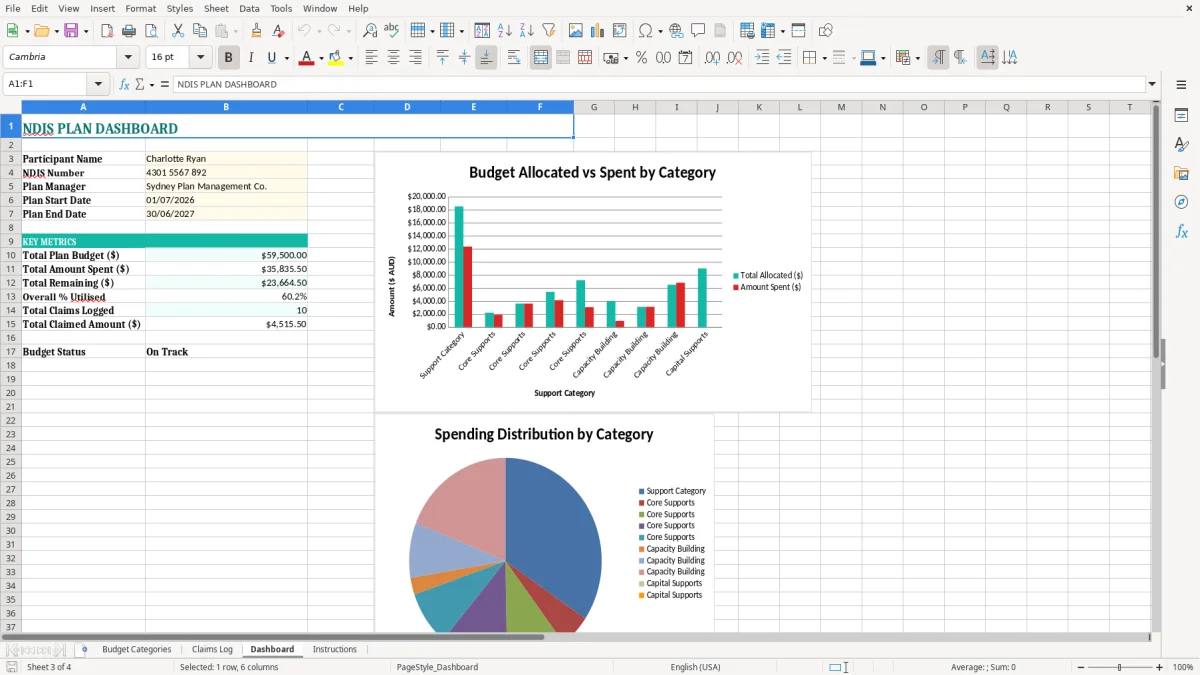Open the Font Name dropdown
The height and width of the screenshot is (675, 1200).
pos(128,58)
